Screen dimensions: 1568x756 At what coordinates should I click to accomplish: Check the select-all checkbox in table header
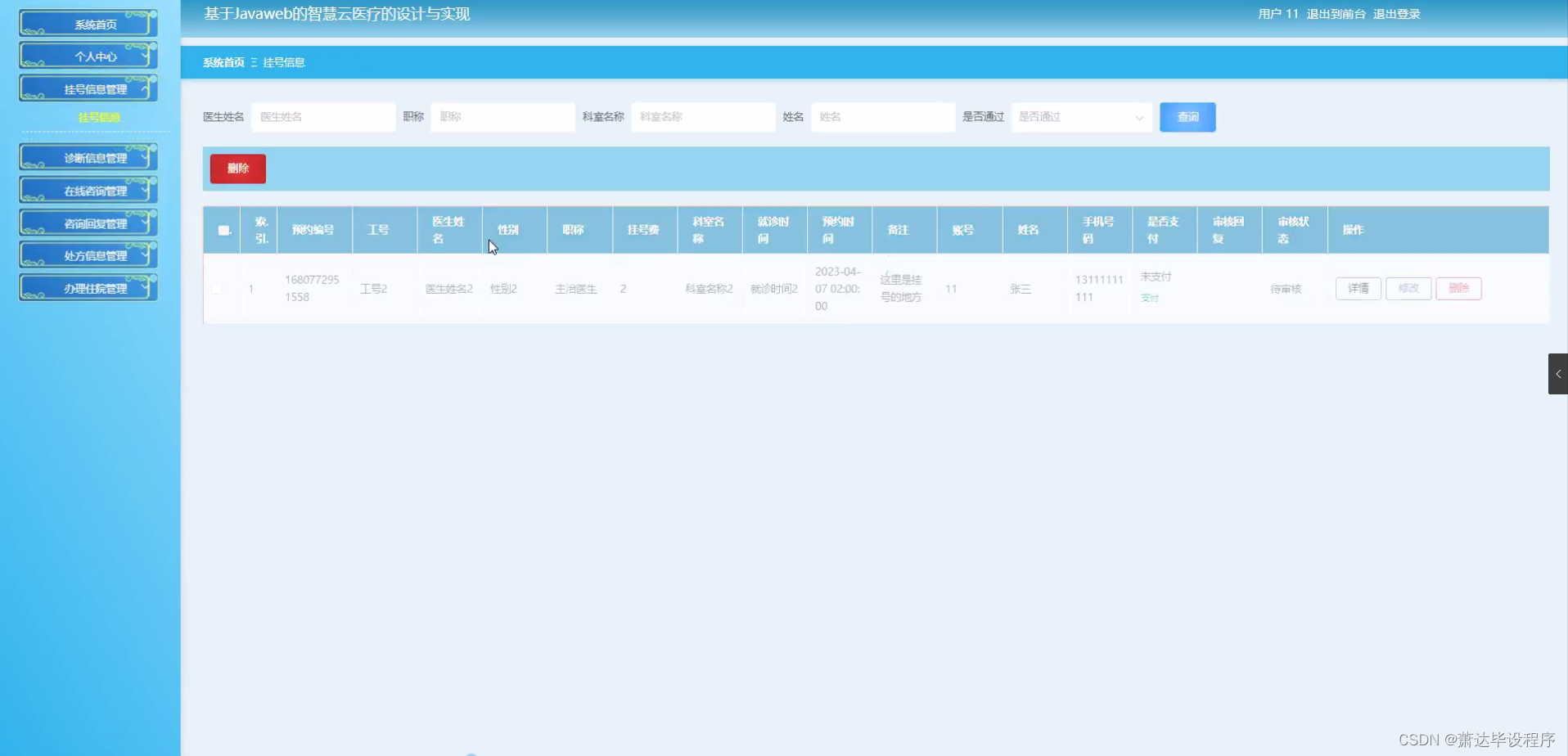pos(222,231)
